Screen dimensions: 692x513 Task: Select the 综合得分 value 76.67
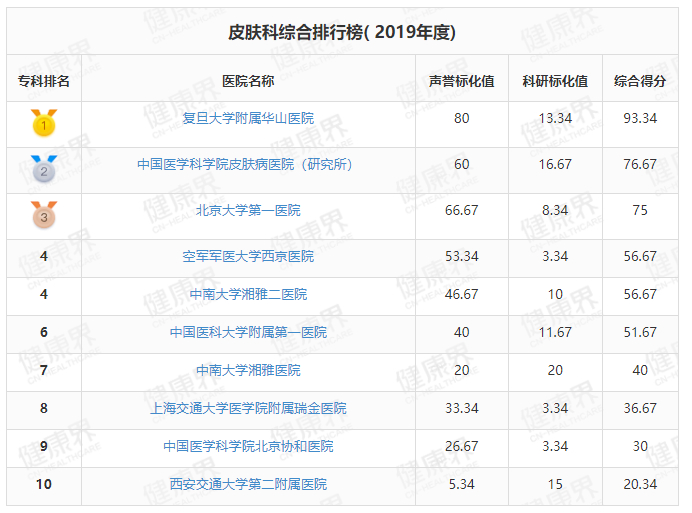[x=640, y=164]
